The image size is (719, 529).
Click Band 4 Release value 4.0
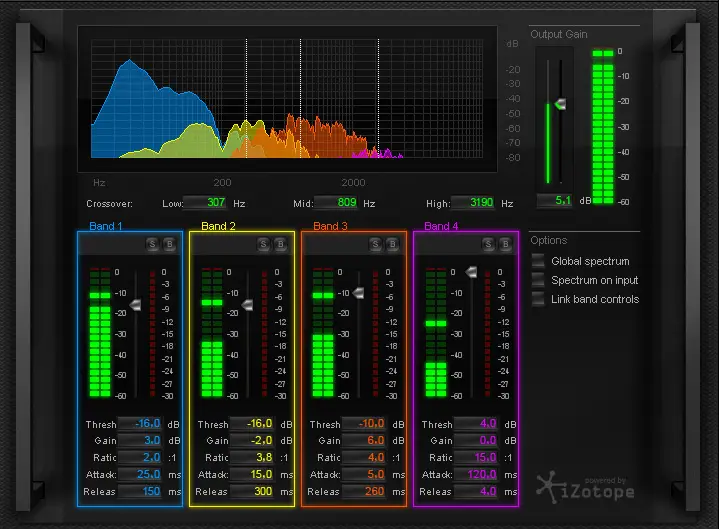click(476, 491)
